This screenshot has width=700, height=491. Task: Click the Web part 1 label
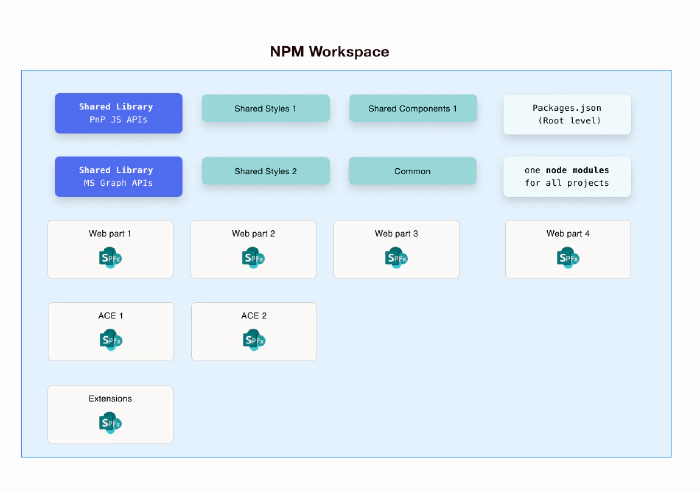point(110,233)
